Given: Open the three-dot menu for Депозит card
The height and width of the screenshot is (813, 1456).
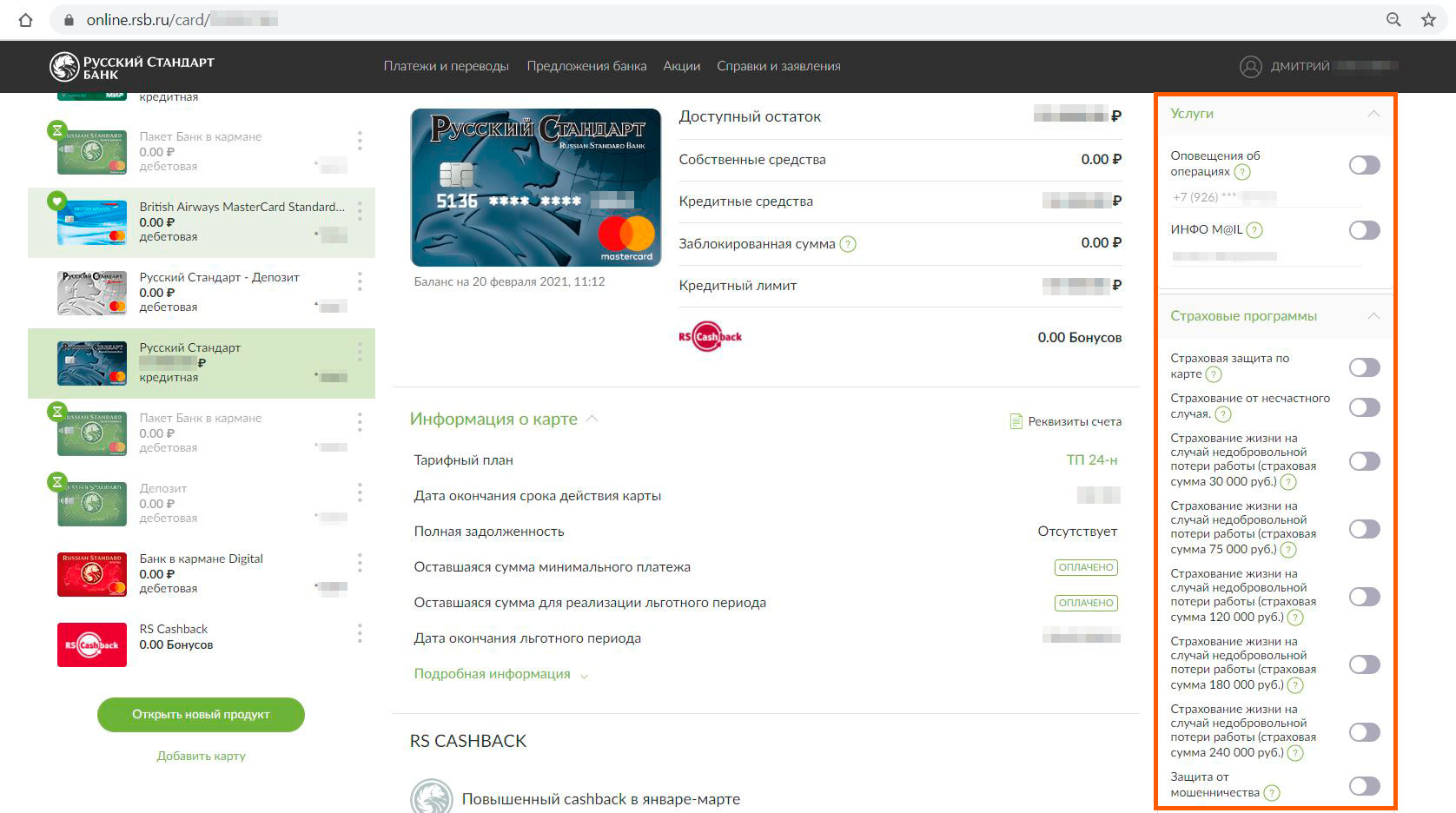Looking at the screenshot, I should 360,492.
